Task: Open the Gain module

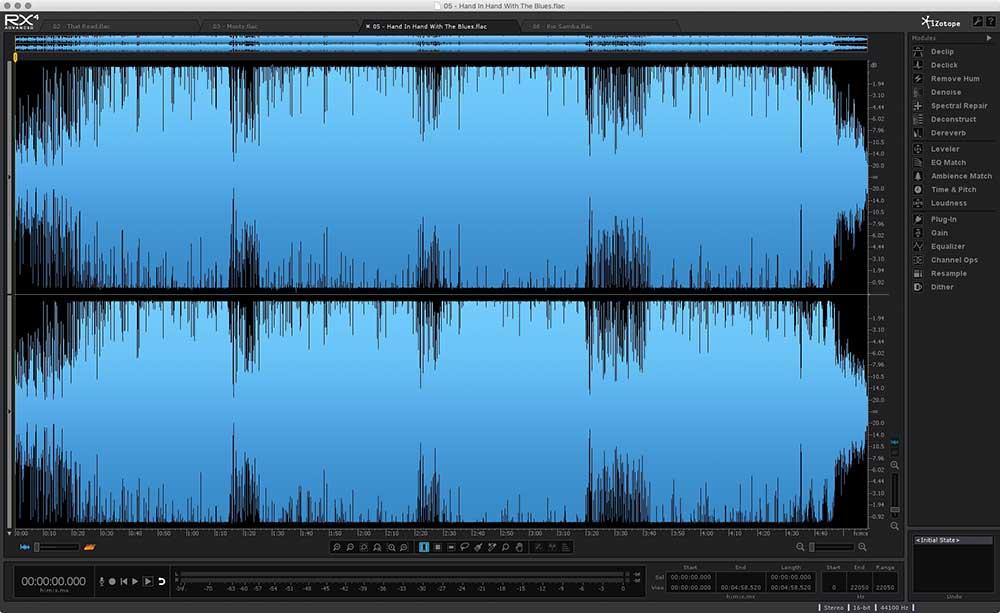Action: pos(939,233)
